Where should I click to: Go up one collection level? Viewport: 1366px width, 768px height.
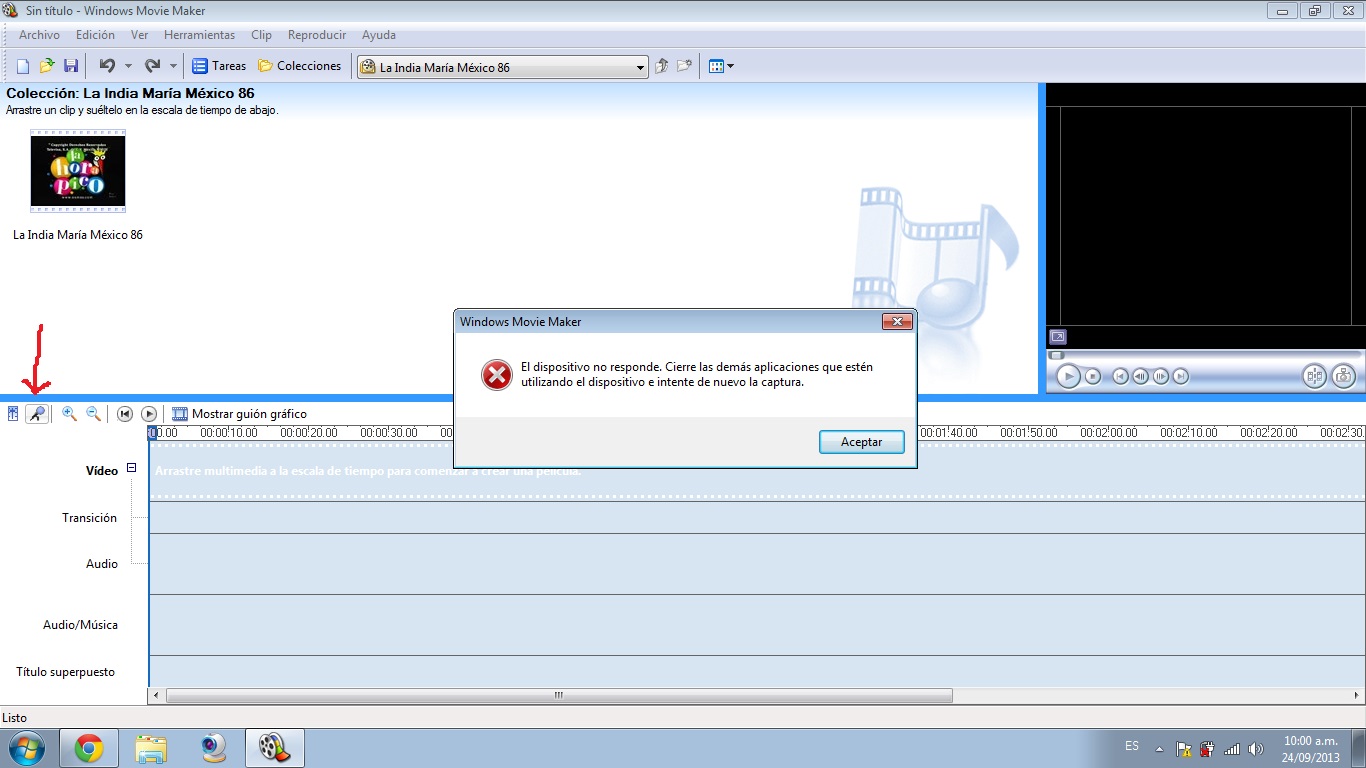pos(661,66)
